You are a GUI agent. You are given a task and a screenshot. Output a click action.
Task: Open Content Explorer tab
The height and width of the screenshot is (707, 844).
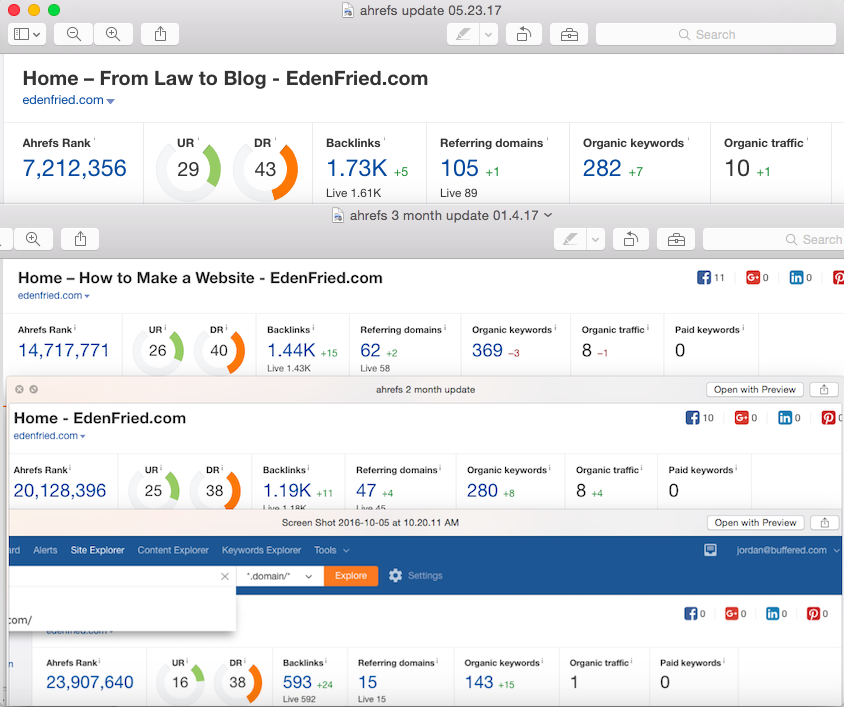pyautogui.click(x=173, y=550)
